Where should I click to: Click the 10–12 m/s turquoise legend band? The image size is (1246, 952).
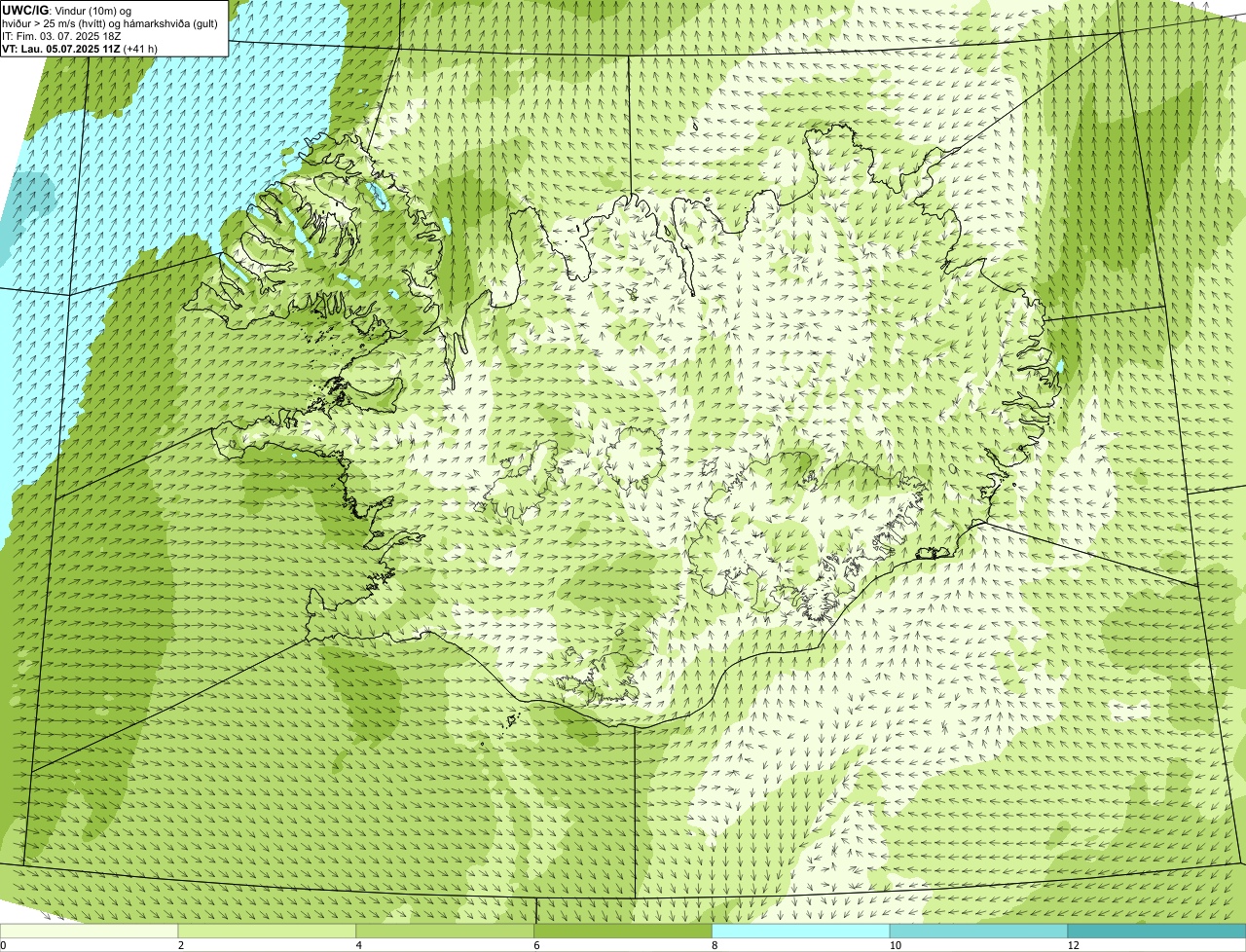coord(979,931)
